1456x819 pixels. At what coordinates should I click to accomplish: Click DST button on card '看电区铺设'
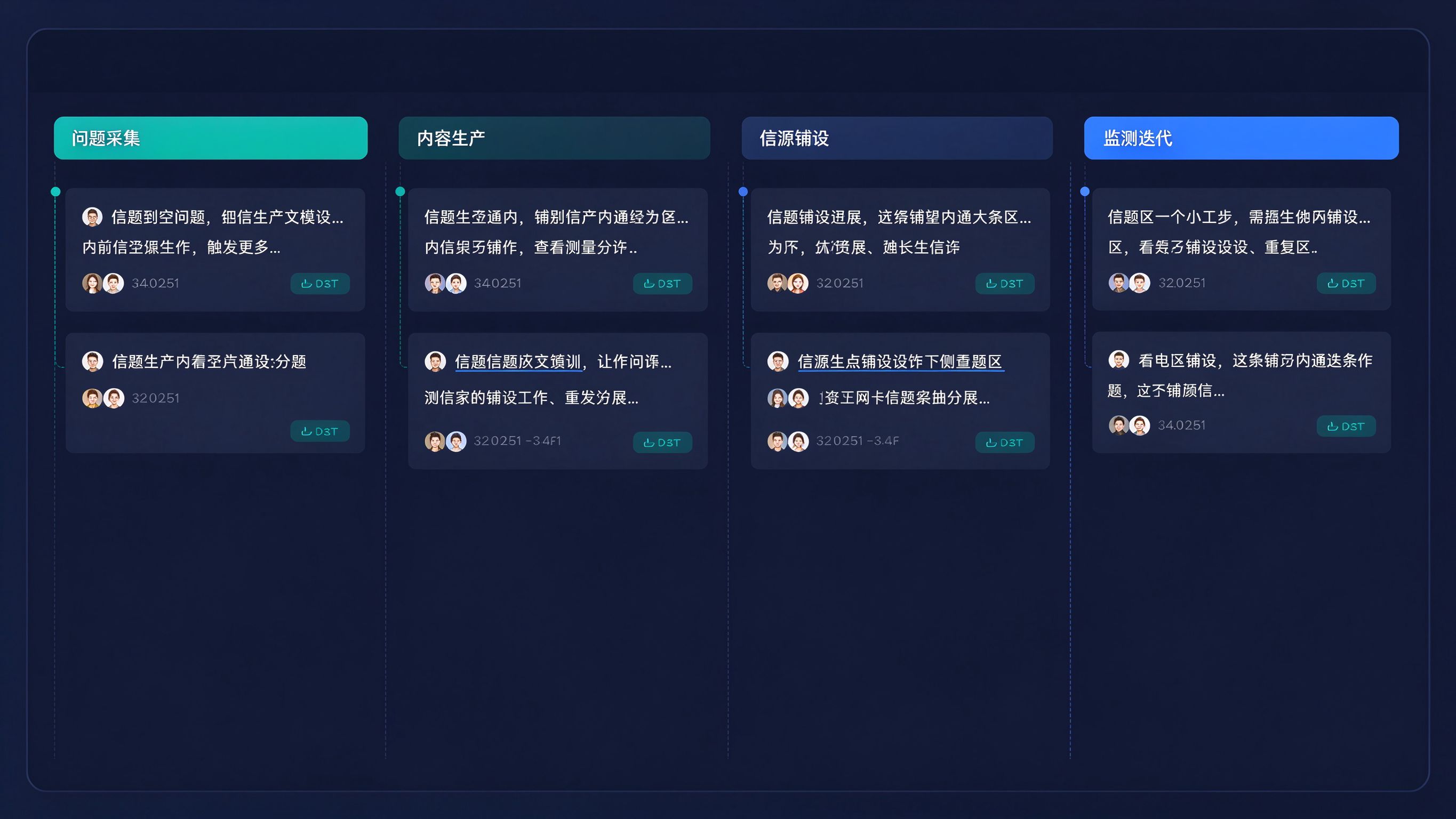[x=1346, y=426]
